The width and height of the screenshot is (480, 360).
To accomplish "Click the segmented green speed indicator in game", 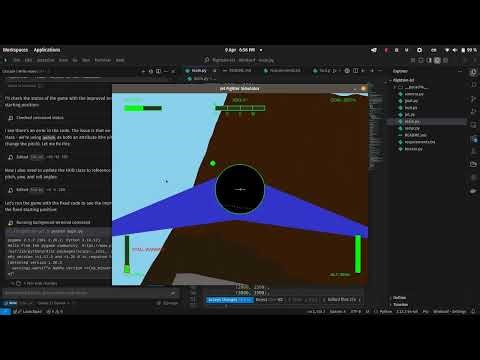I will pyautogui.click(x=240, y=108).
